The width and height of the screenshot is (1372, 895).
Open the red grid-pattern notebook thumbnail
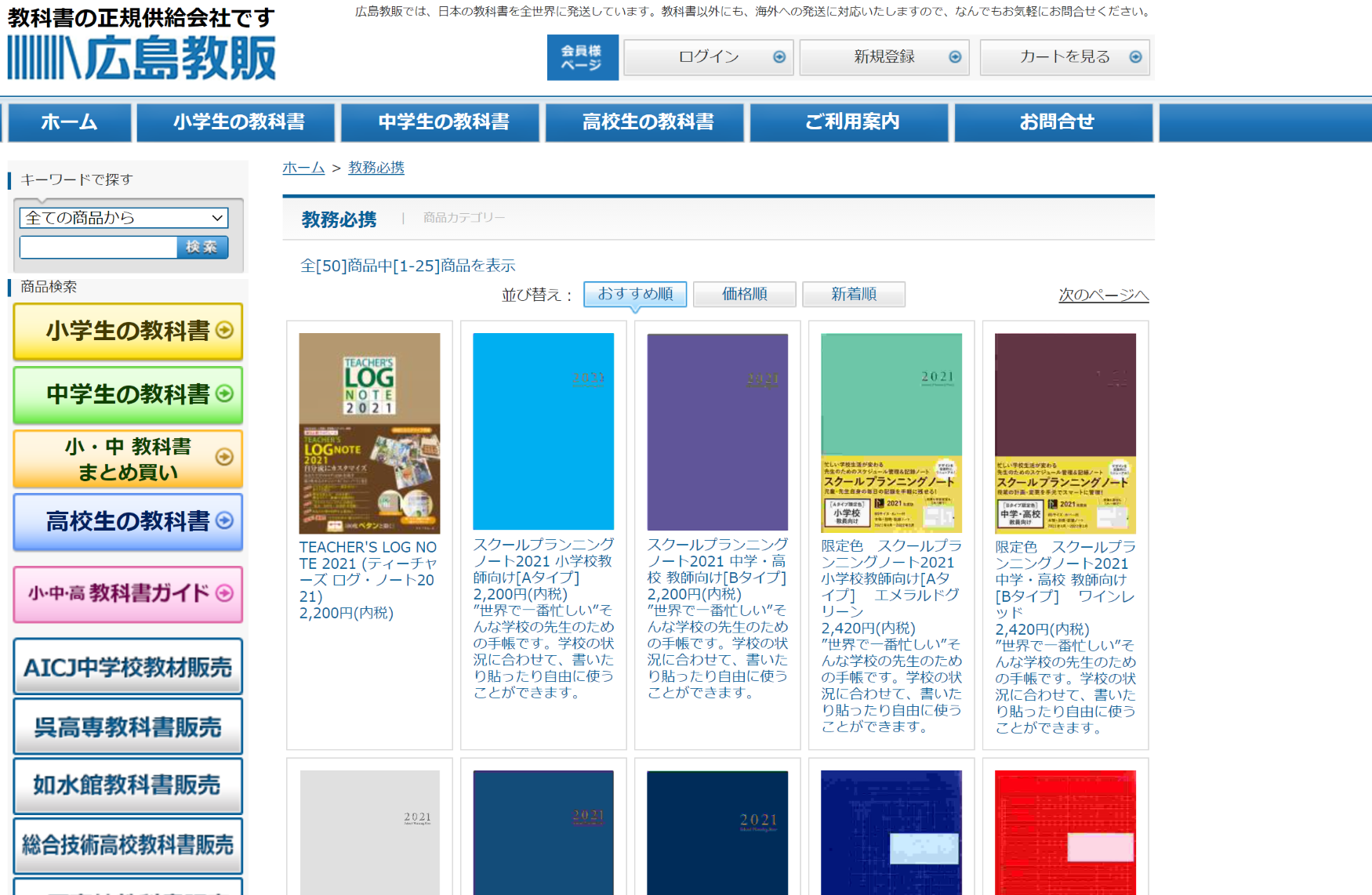[1065, 832]
